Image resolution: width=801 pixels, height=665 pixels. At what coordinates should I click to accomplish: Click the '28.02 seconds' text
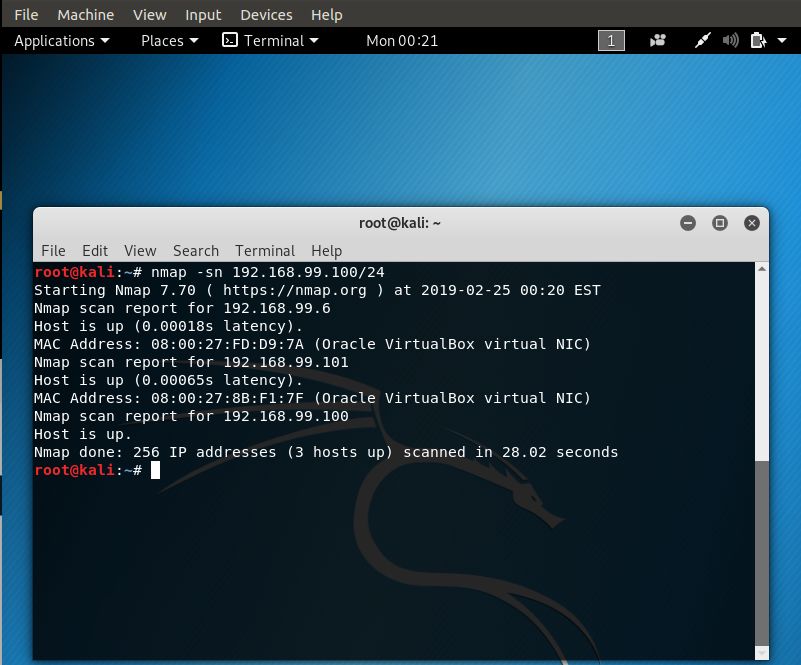[x=560, y=452]
